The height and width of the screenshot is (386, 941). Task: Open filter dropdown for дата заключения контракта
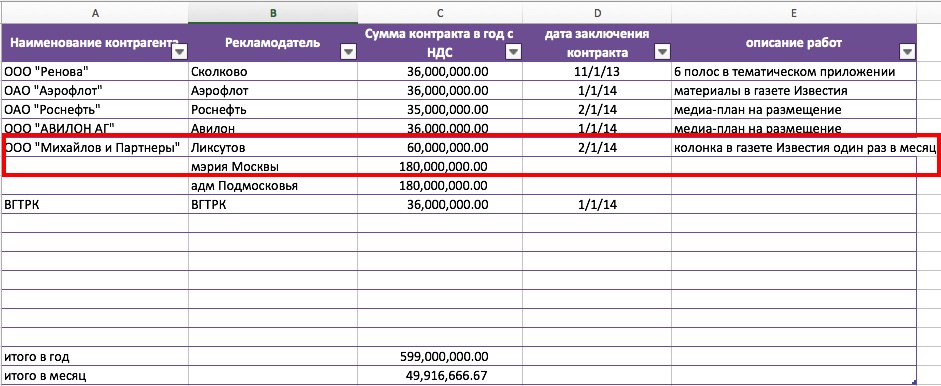tap(662, 53)
